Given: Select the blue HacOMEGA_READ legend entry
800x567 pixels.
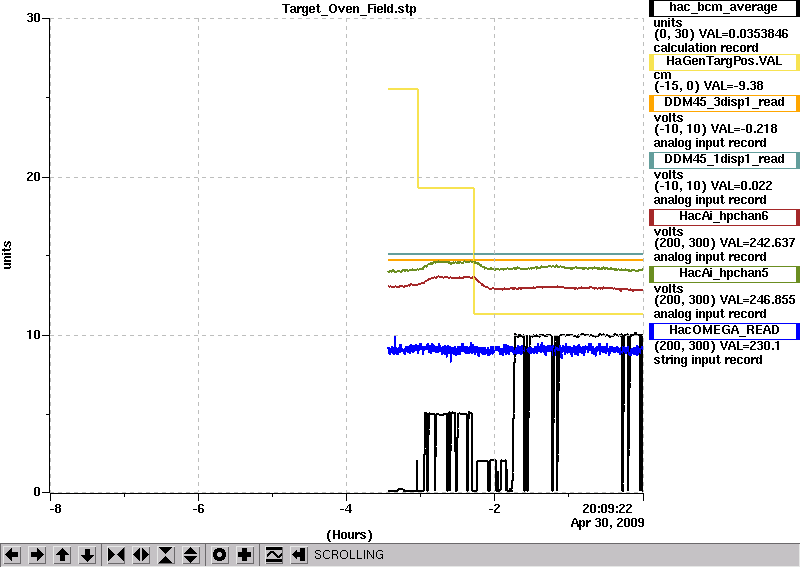Looking at the screenshot, I should (x=724, y=331).
